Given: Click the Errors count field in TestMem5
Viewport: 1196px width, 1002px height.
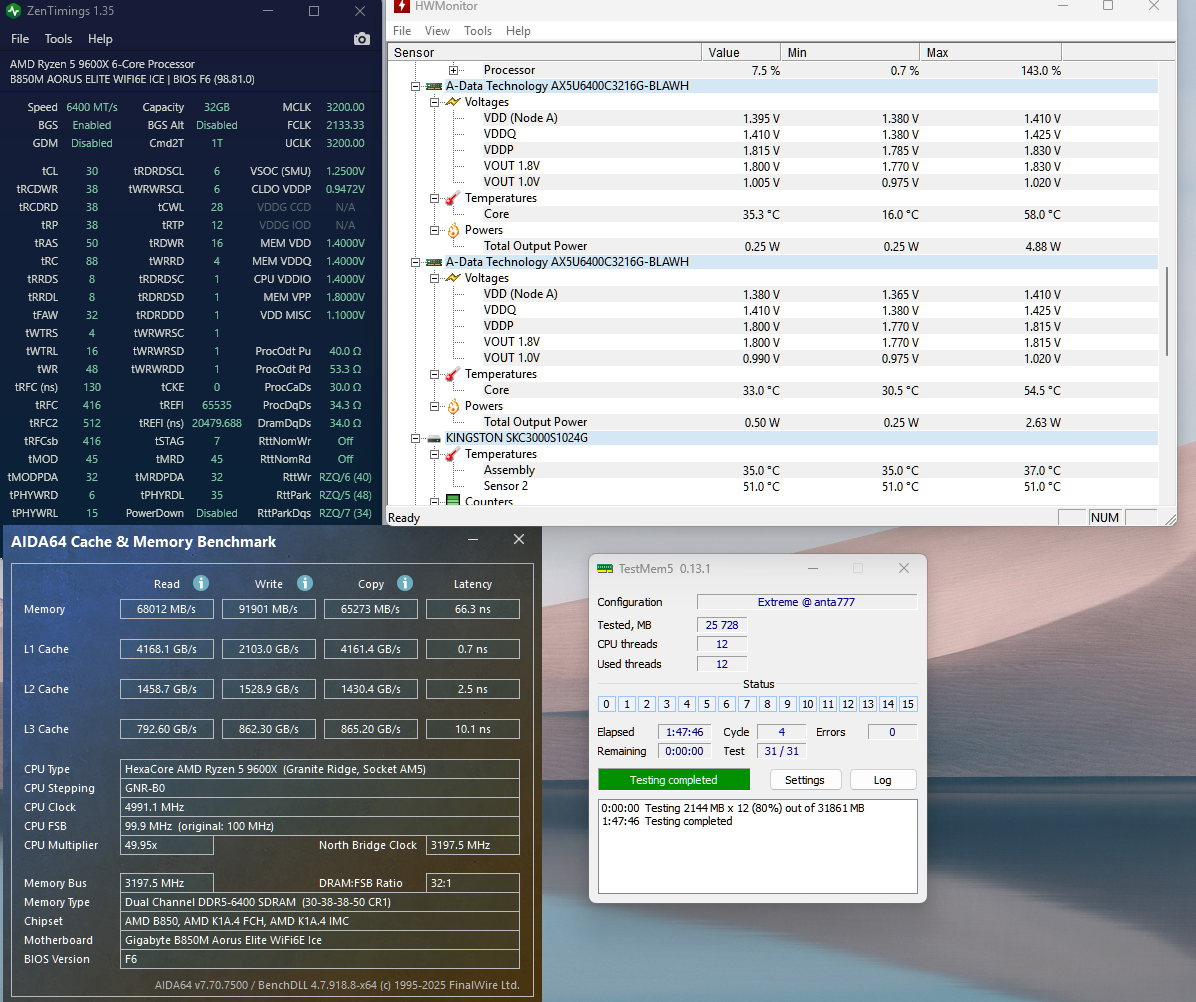Looking at the screenshot, I should 892,732.
